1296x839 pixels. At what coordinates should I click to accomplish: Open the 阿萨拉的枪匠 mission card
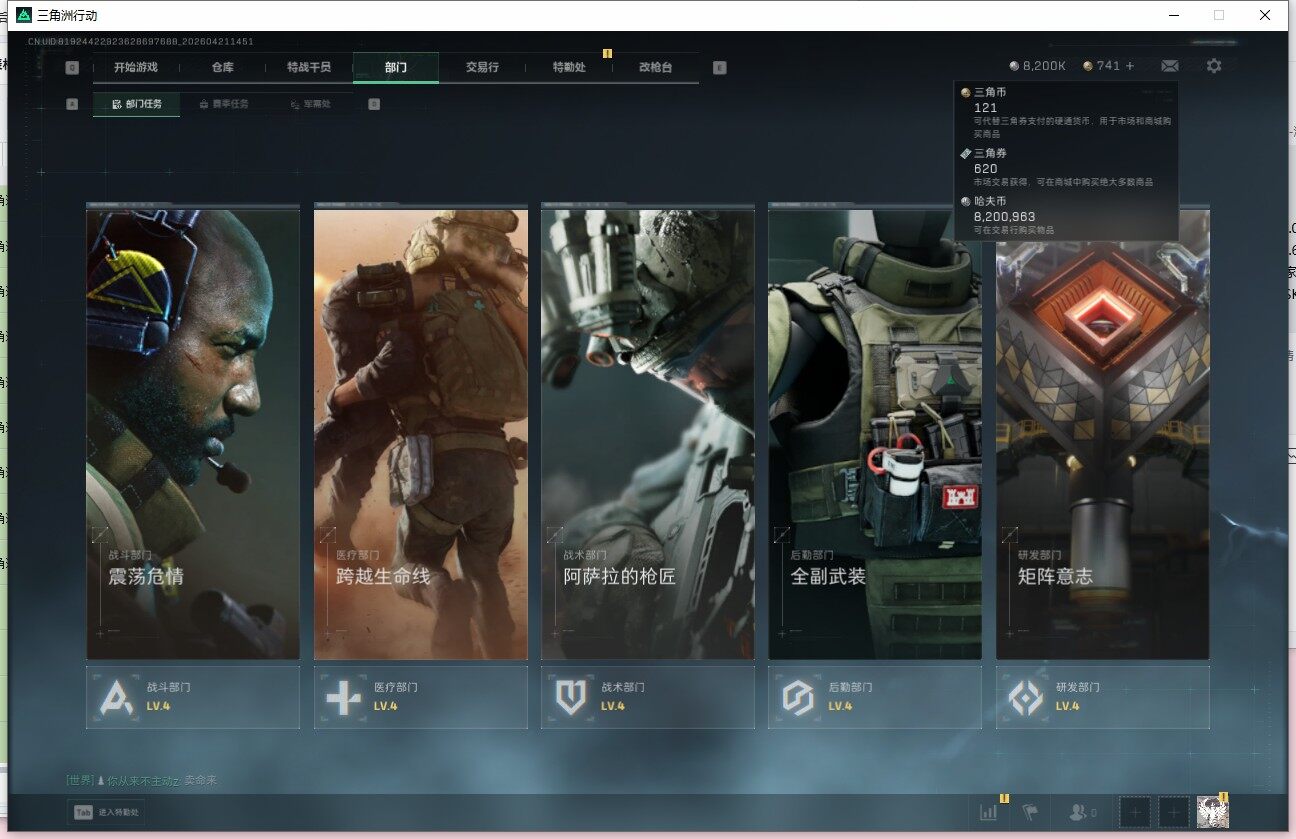coord(648,433)
